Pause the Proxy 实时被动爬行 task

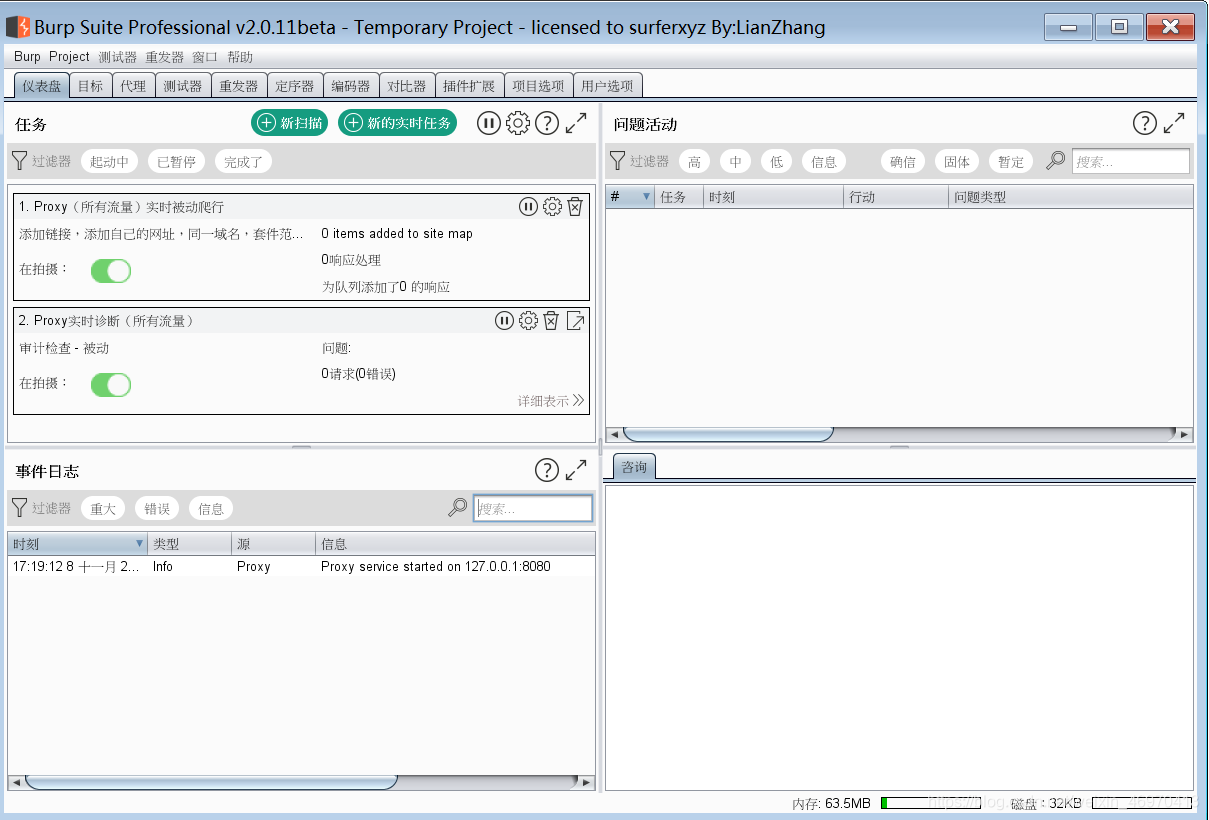528,207
